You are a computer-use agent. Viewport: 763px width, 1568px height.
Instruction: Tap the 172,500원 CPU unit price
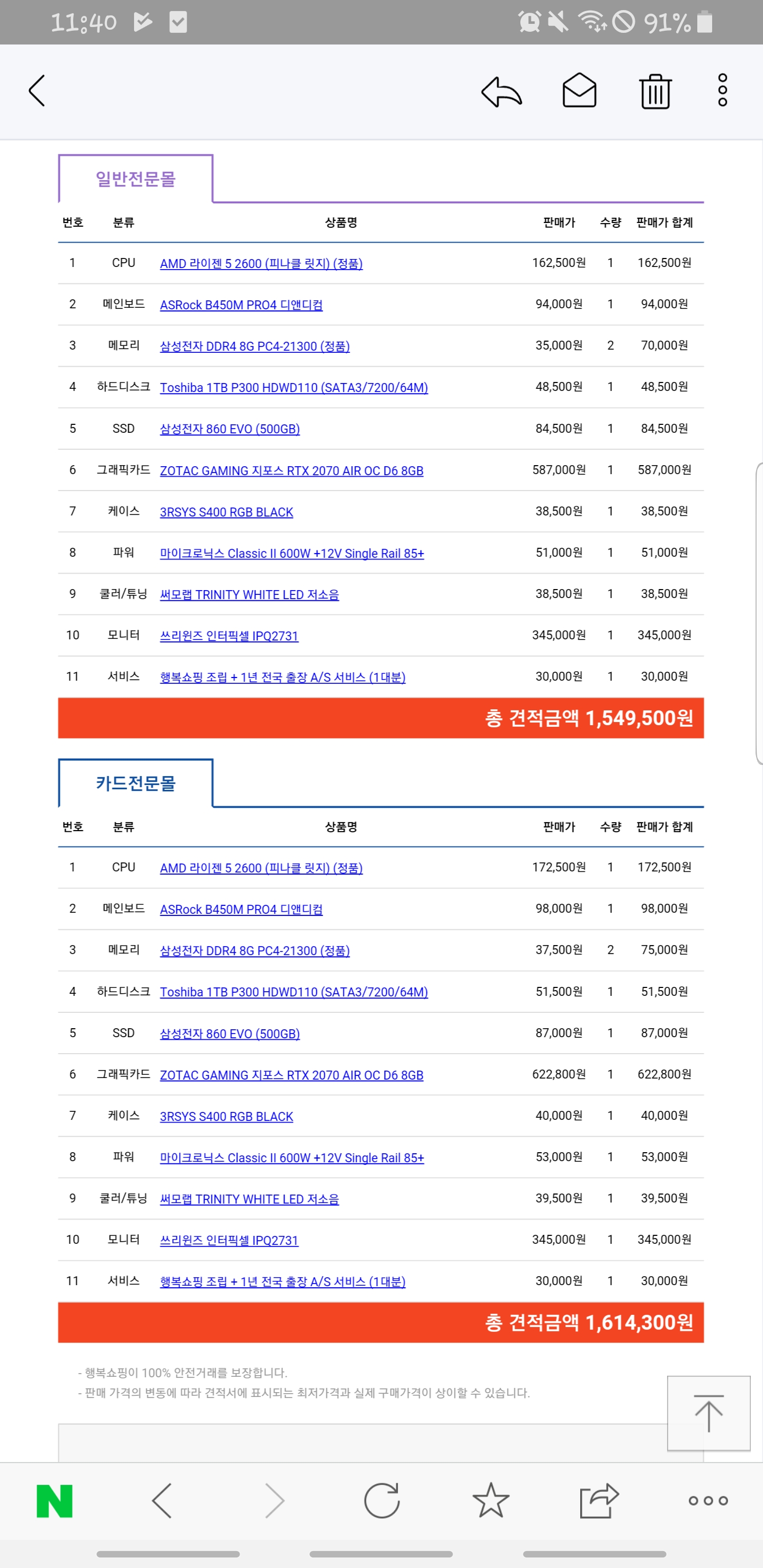point(559,867)
